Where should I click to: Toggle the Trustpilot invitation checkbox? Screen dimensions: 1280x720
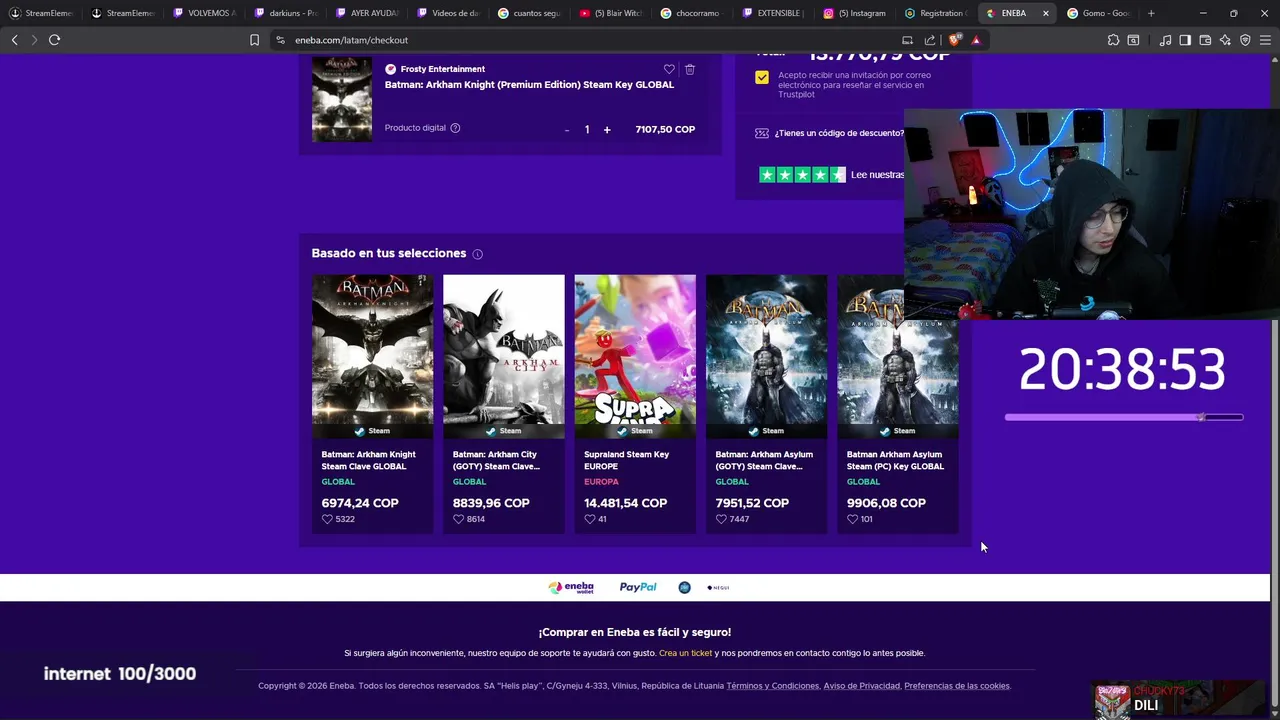point(762,77)
